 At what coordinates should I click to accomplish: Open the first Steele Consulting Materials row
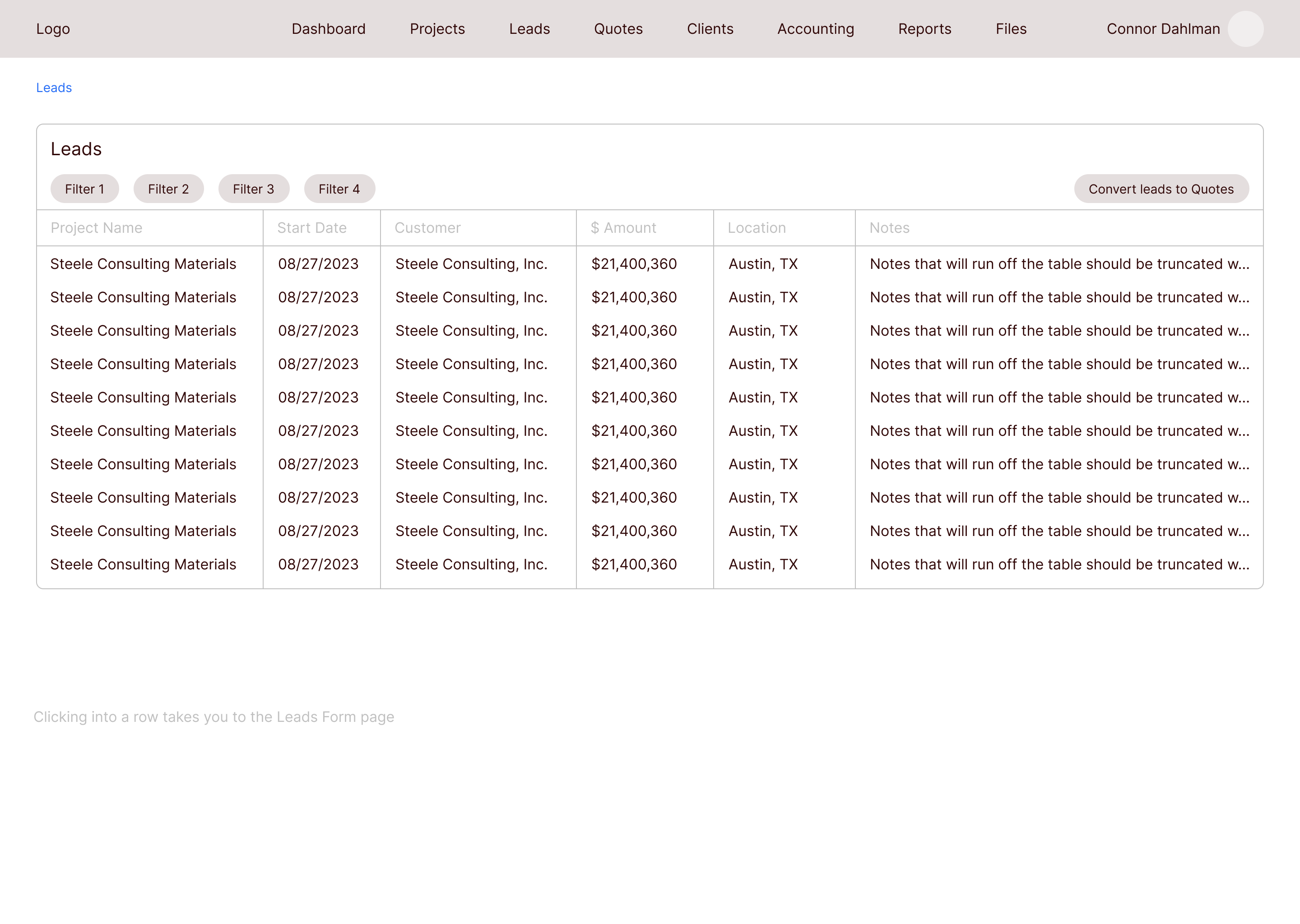point(144,264)
